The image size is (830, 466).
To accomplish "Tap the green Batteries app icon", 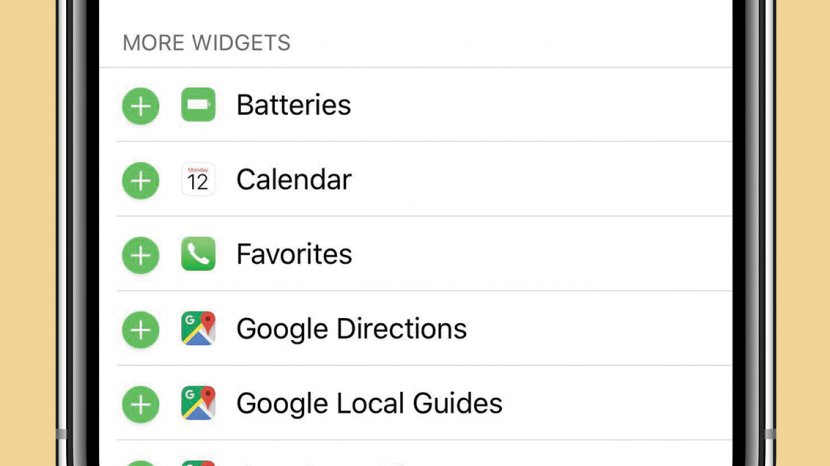I will 198,105.
